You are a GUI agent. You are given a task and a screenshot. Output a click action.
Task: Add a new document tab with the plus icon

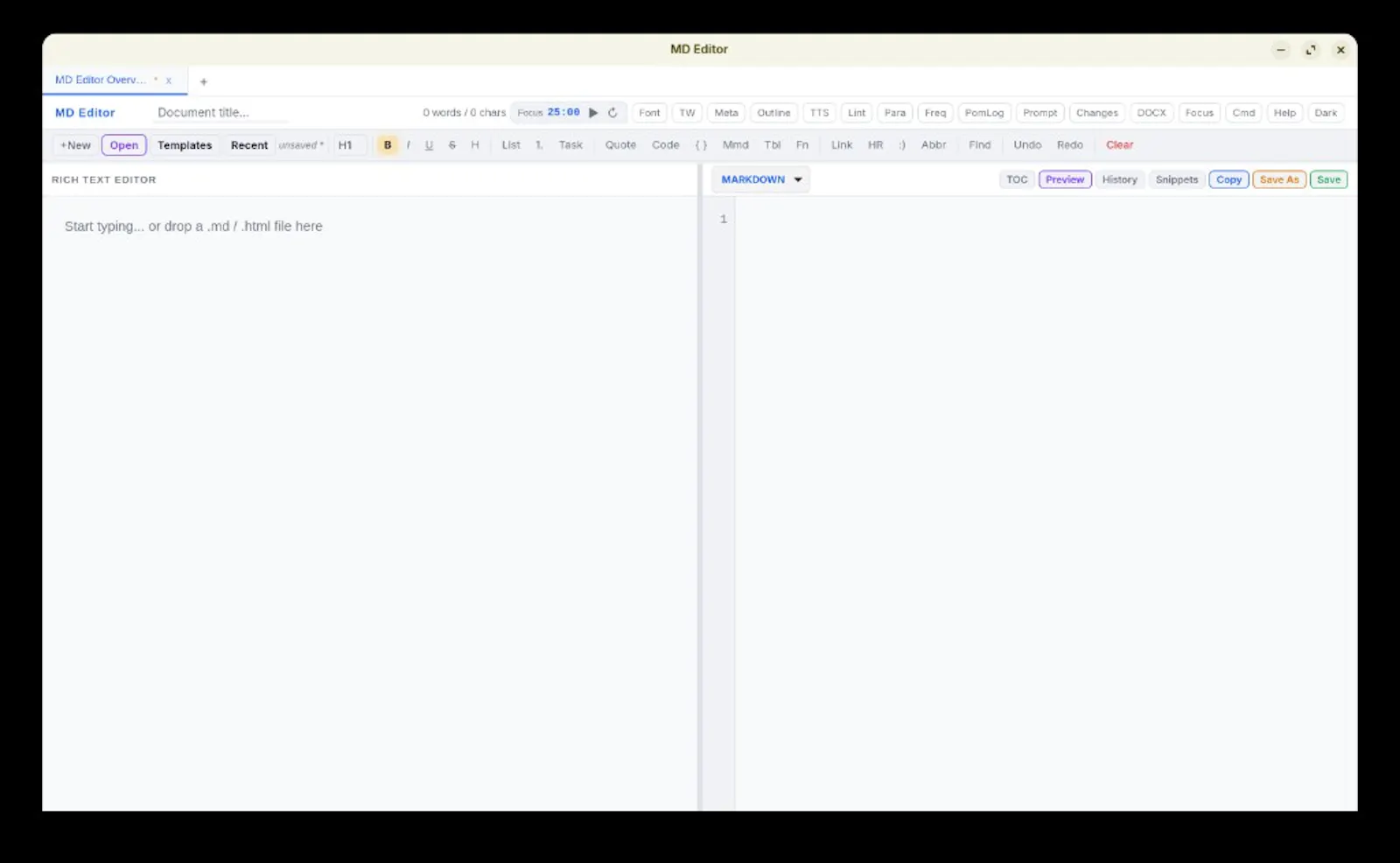coord(204,81)
